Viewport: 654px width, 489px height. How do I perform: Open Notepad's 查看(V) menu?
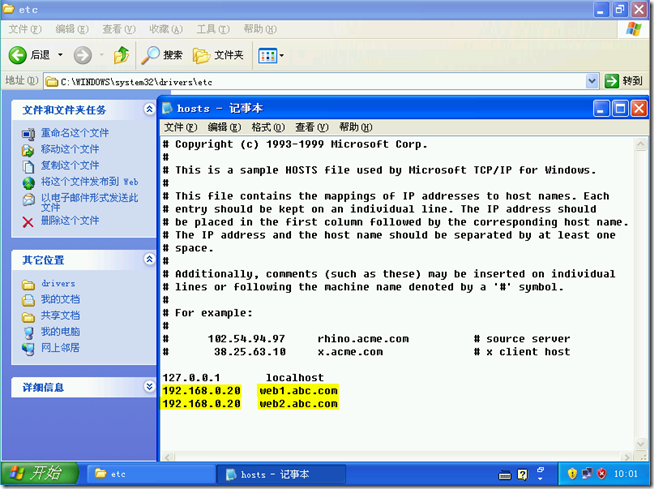312,127
